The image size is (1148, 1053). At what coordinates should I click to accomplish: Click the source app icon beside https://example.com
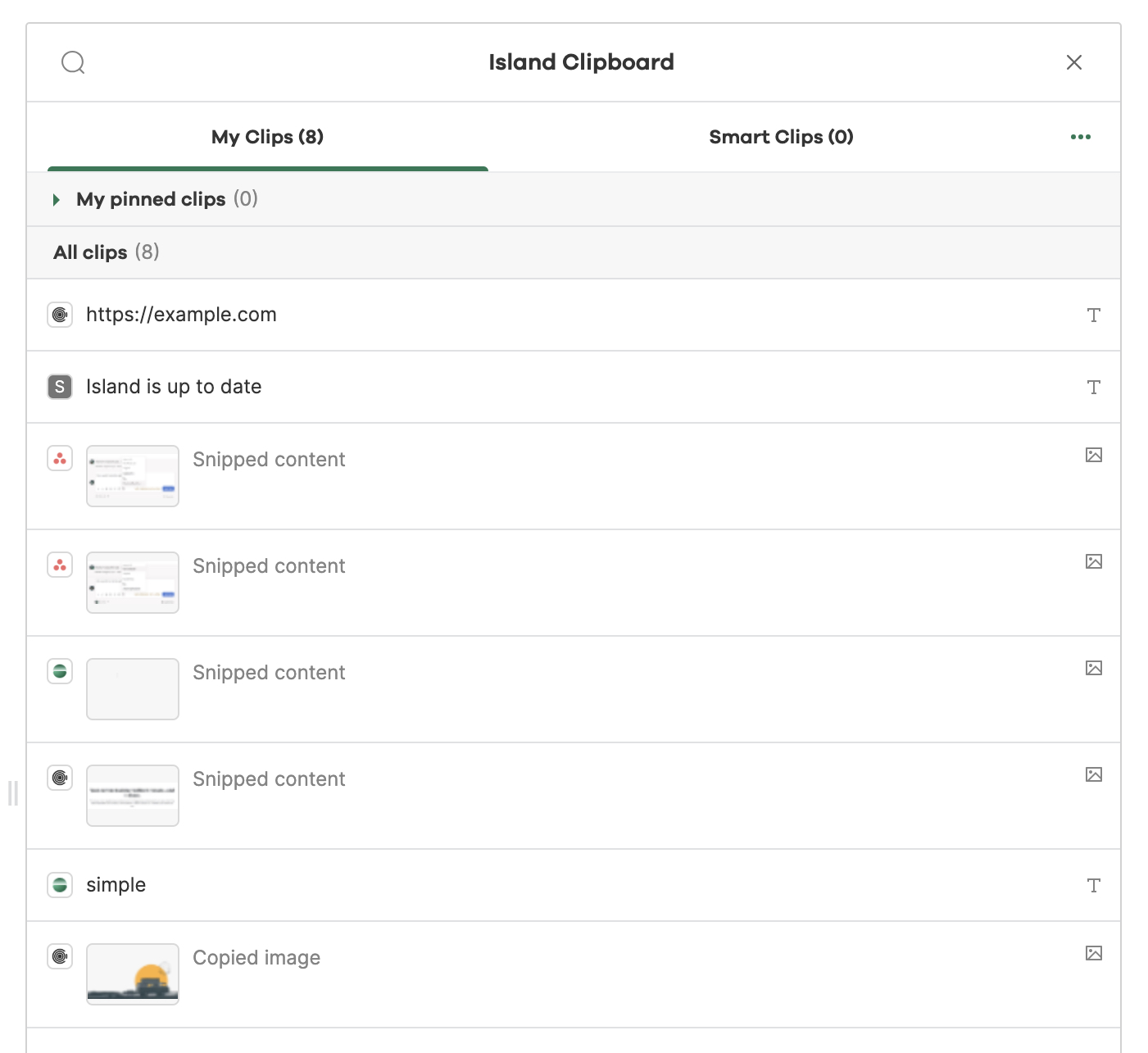[60, 315]
